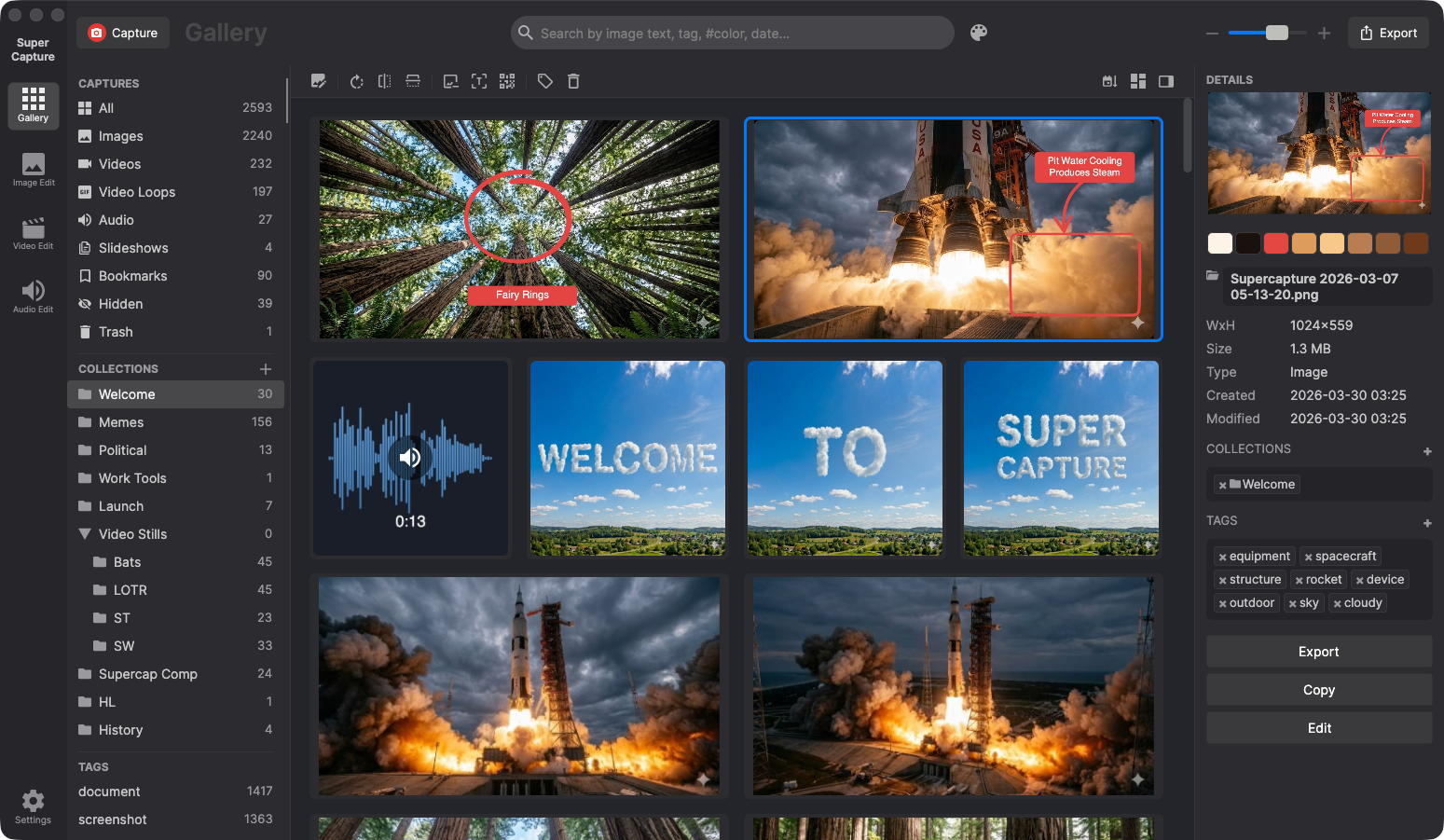Screen dimensions: 1444x840
Task: Toggle gallery grid layout view
Action: pyautogui.click(x=1138, y=81)
